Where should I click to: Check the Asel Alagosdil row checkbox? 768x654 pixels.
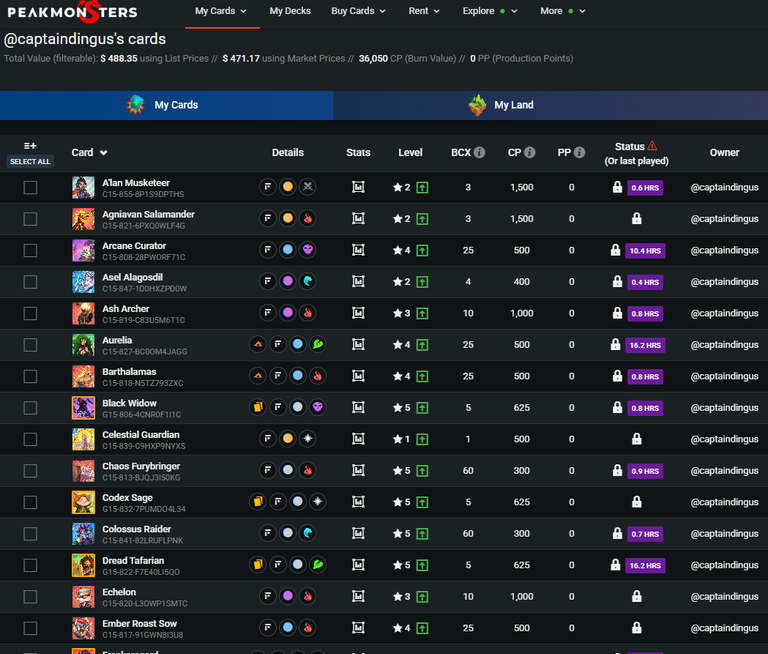coord(30,282)
